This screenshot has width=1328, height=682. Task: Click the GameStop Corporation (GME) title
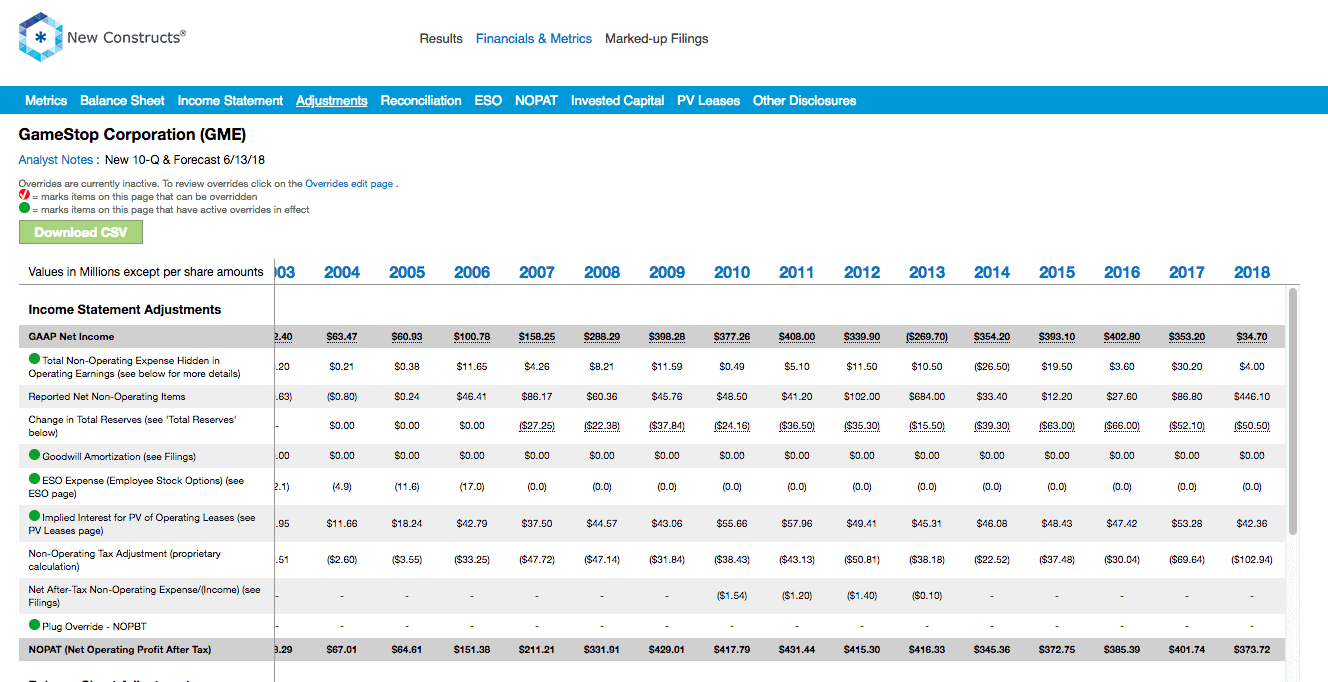132,135
